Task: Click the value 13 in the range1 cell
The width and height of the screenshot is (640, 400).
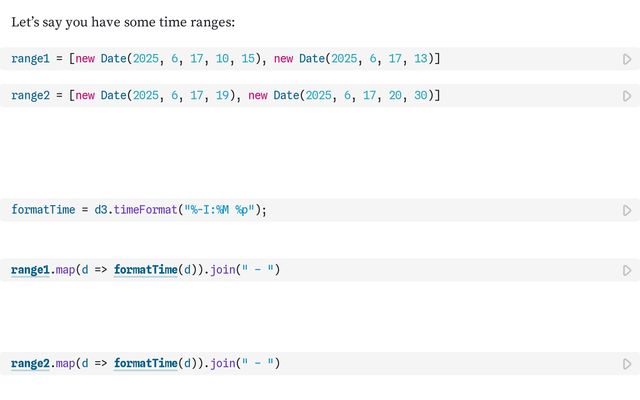Action: pyautogui.click(x=420, y=59)
